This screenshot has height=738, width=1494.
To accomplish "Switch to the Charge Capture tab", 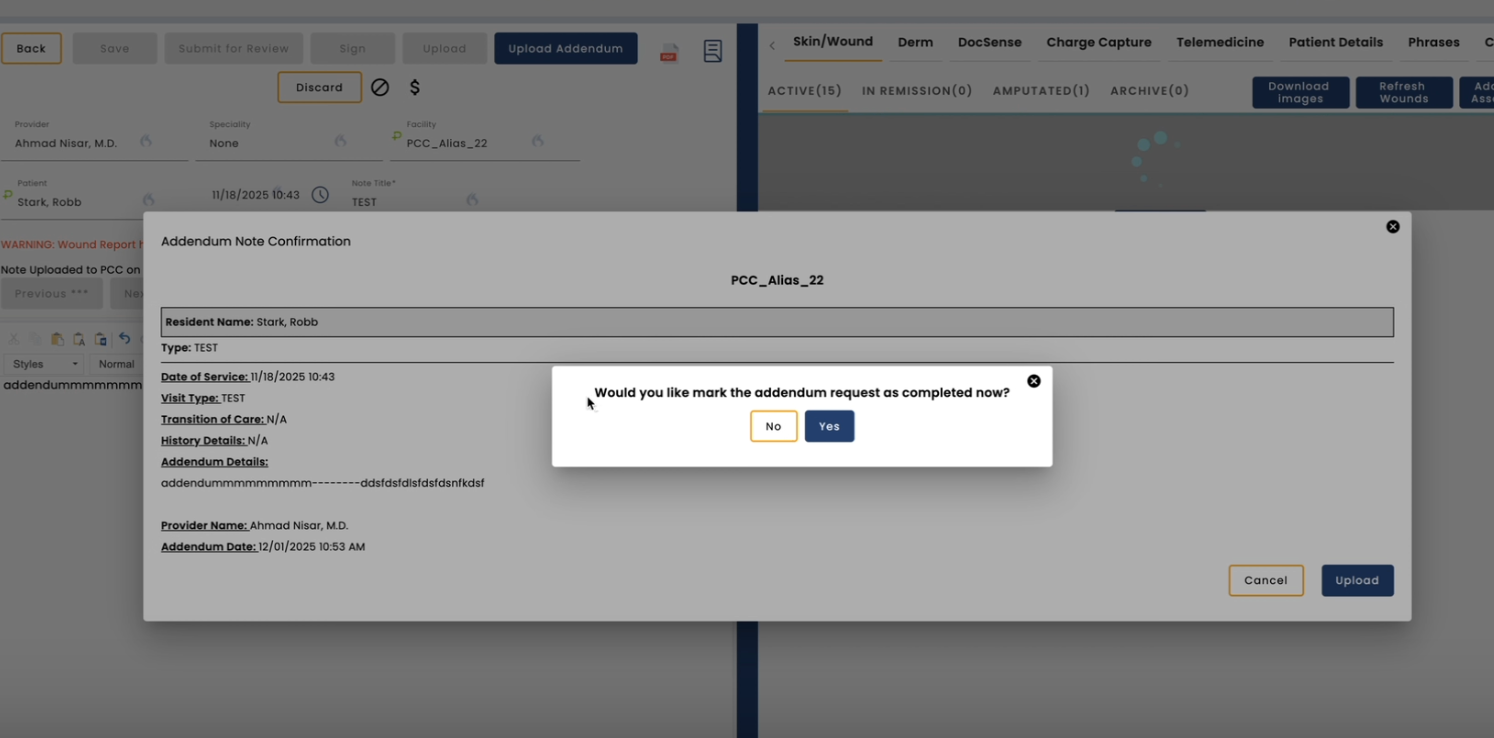I will [x=1099, y=42].
